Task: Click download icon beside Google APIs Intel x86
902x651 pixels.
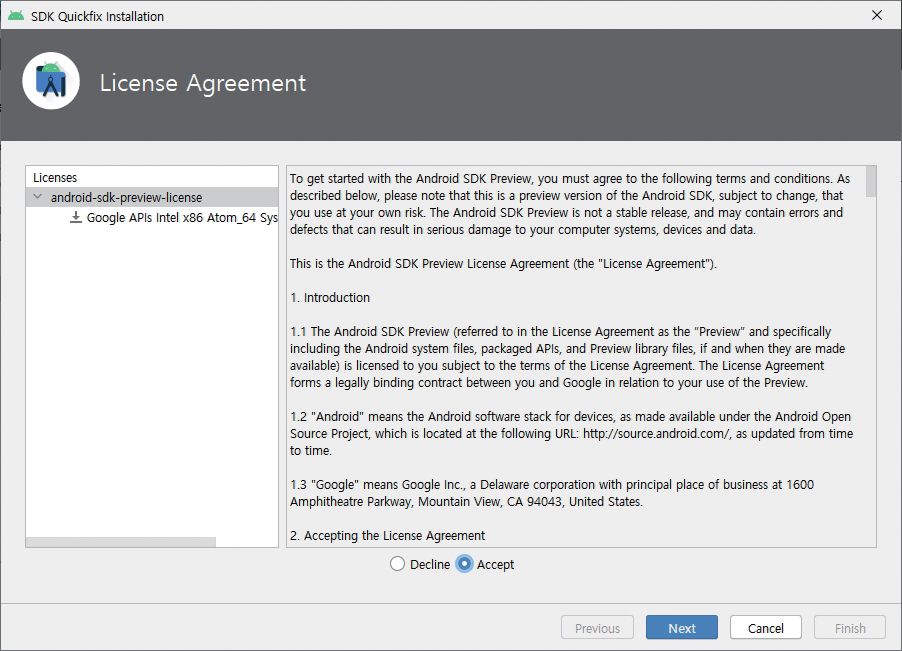Action: point(75,217)
